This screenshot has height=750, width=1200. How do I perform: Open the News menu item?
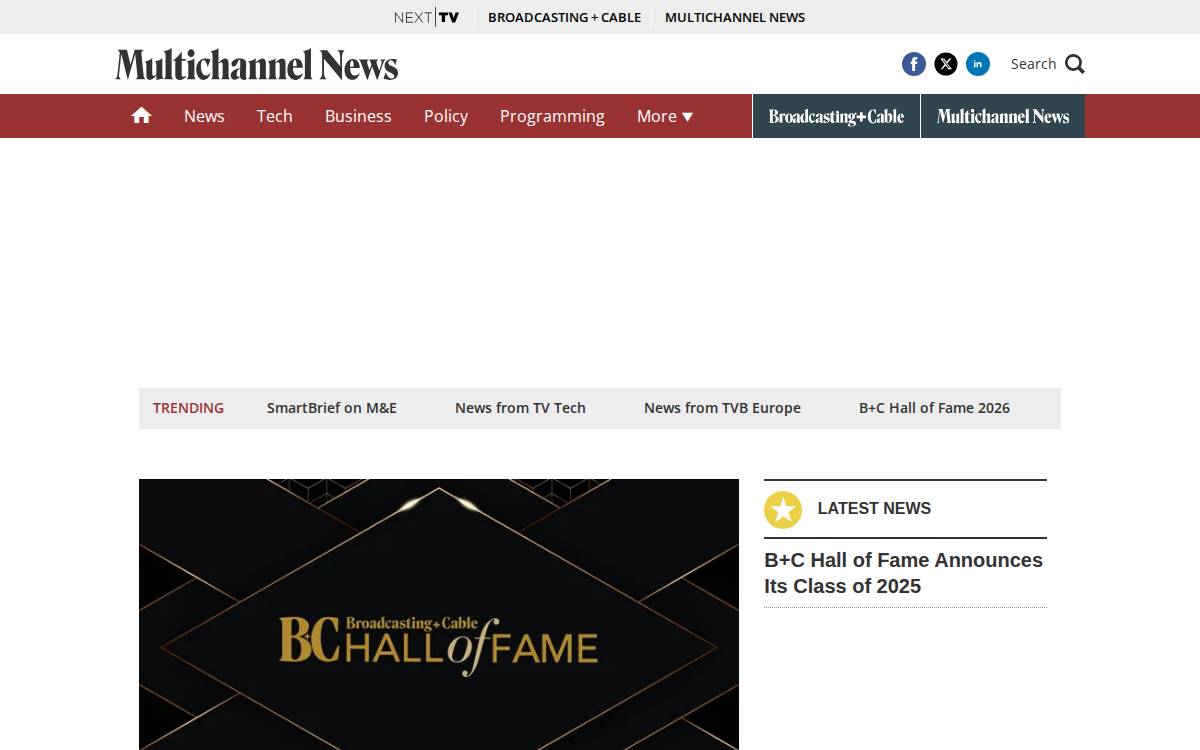tap(204, 116)
